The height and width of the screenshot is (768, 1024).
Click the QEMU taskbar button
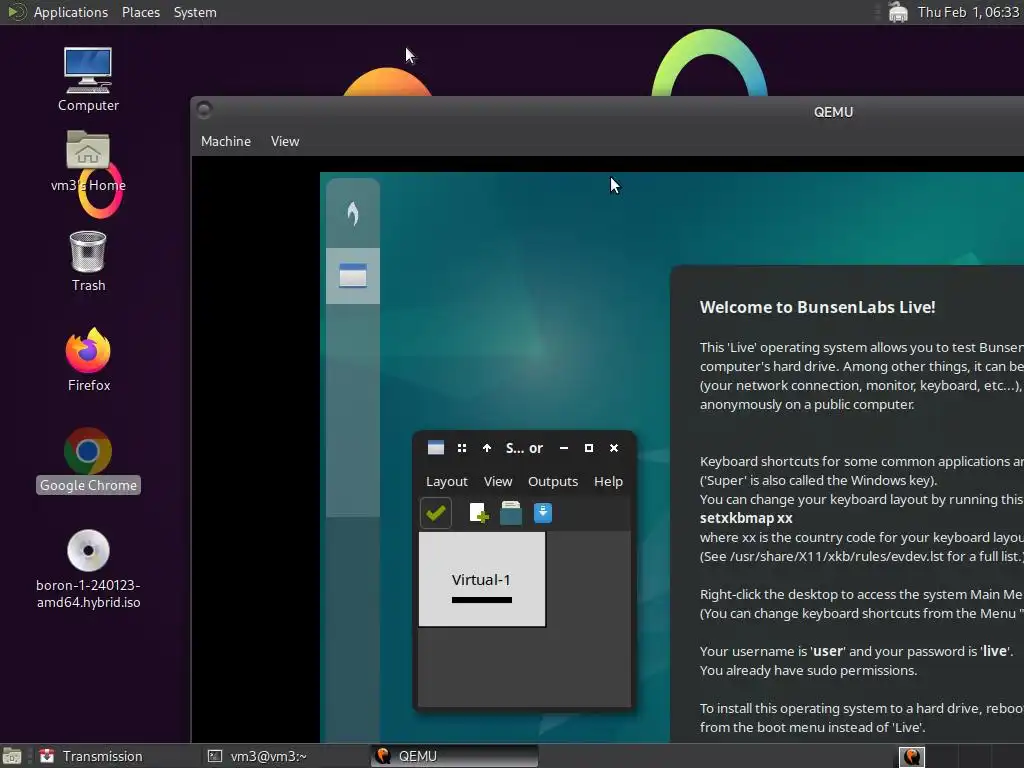[454, 756]
